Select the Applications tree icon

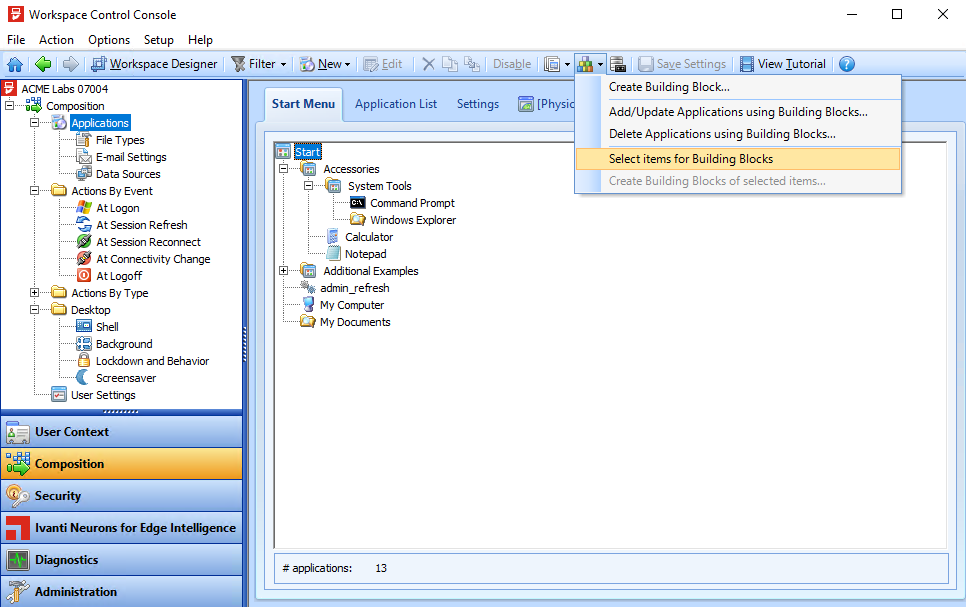coord(59,123)
